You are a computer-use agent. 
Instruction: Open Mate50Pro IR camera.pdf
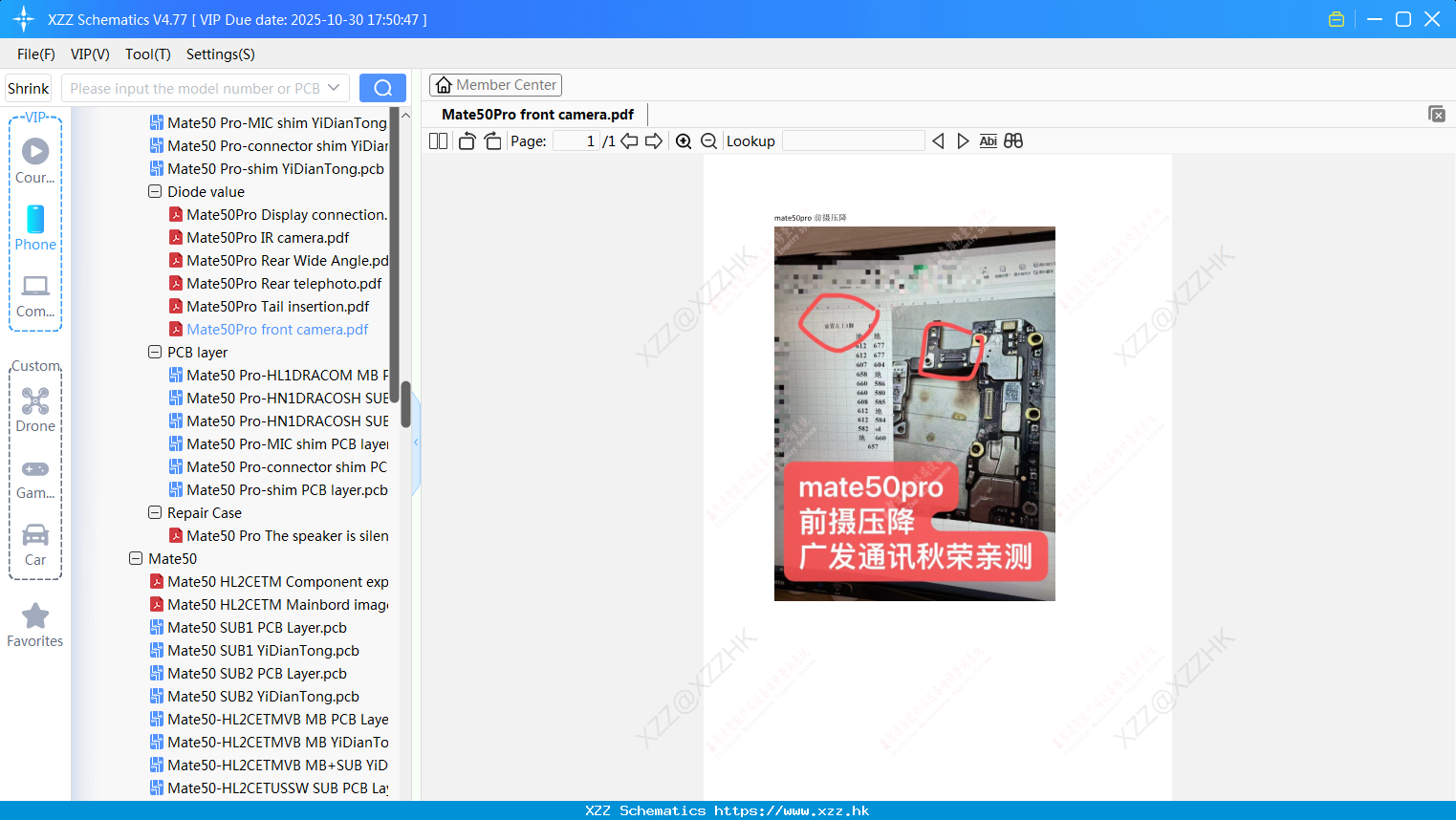click(x=268, y=237)
